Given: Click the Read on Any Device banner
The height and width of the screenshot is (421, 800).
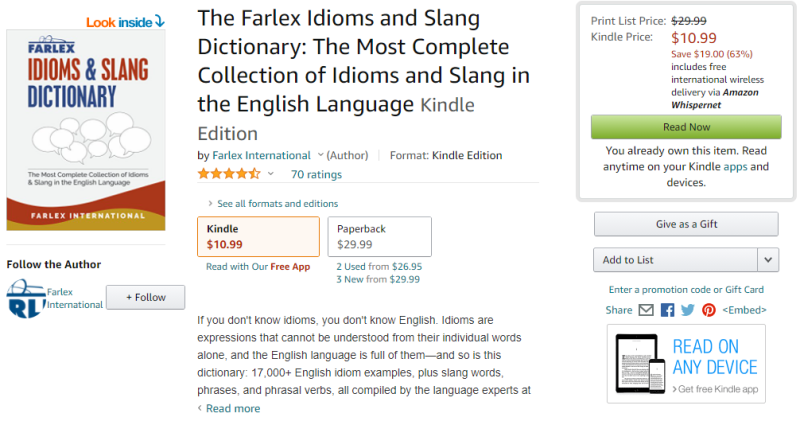Looking at the screenshot, I should point(685,363).
